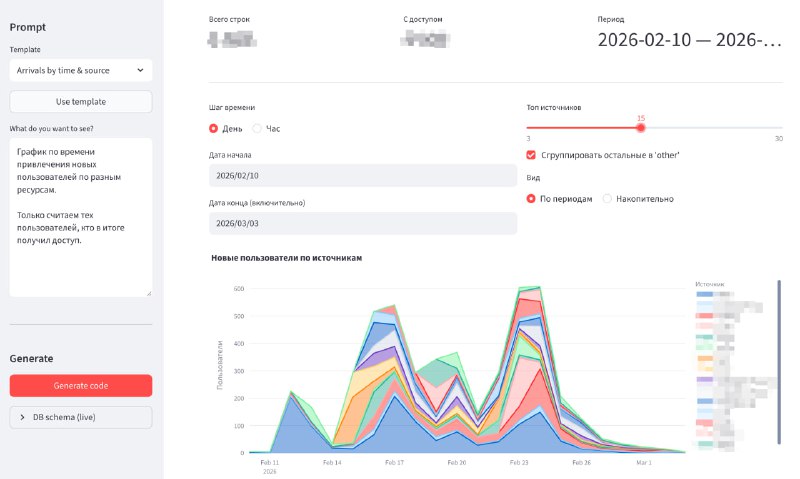Expand the DB schema (live) section
Viewport: 800px width, 479px height.
pyautogui.click(x=80, y=417)
